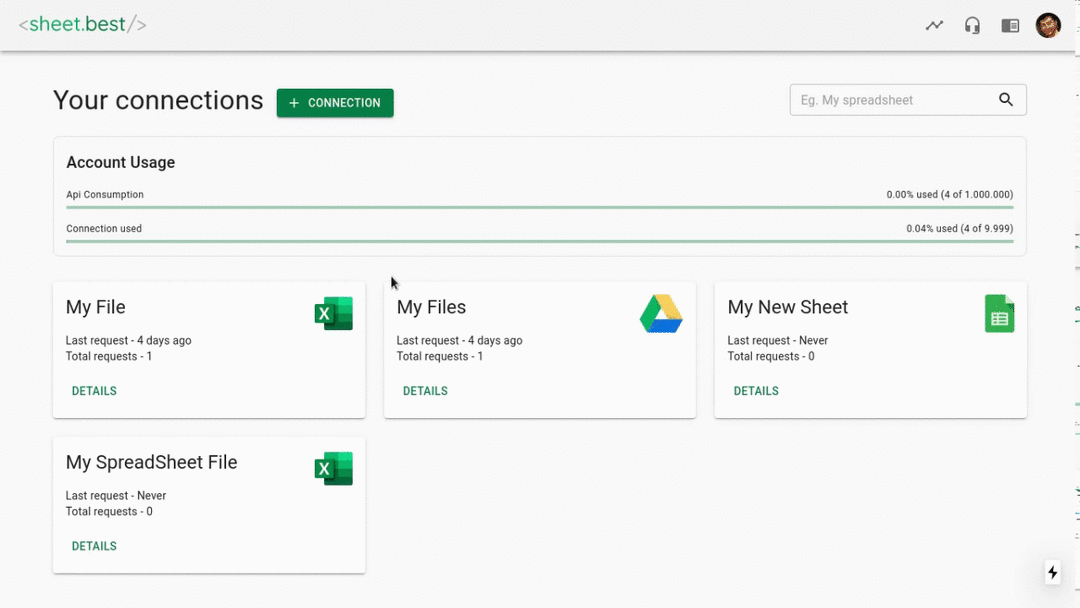Open details for My New Sheet
The image size is (1080, 608).
(756, 391)
